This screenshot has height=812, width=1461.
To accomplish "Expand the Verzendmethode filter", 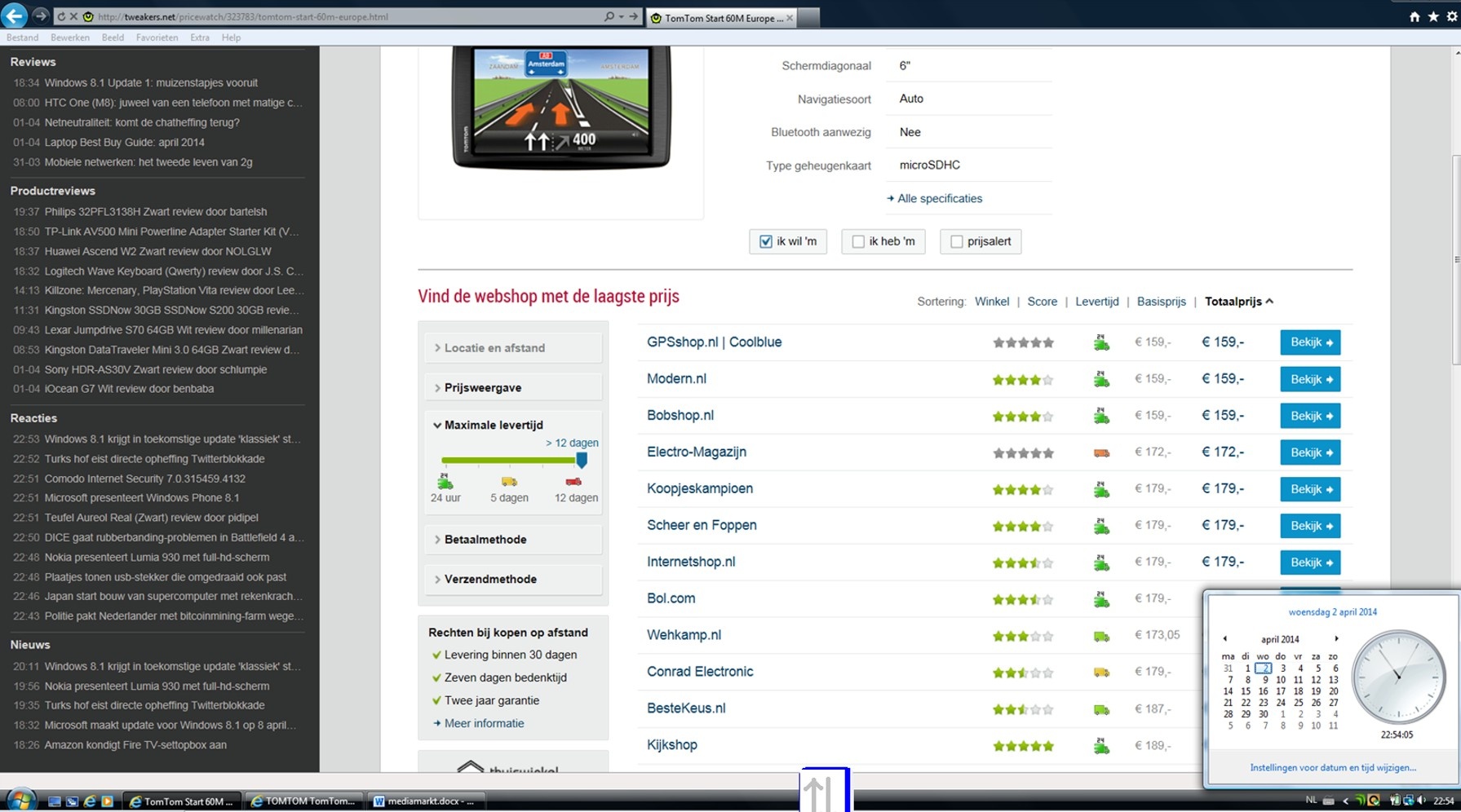I will (513, 579).
